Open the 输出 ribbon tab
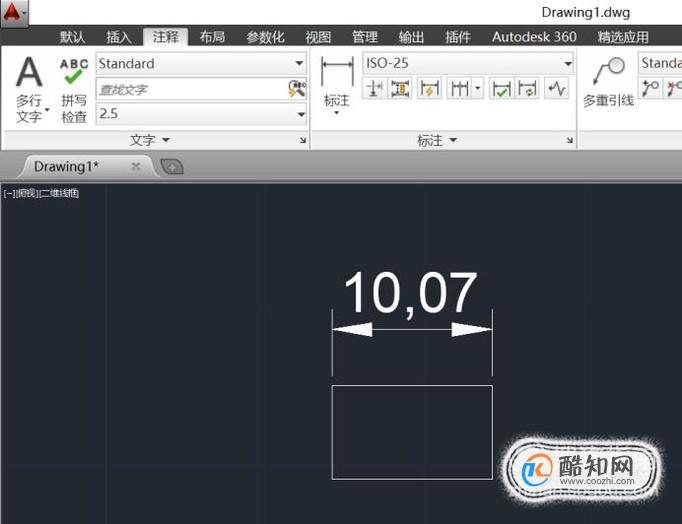Viewport: 682px width, 524px height. pos(411,37)
